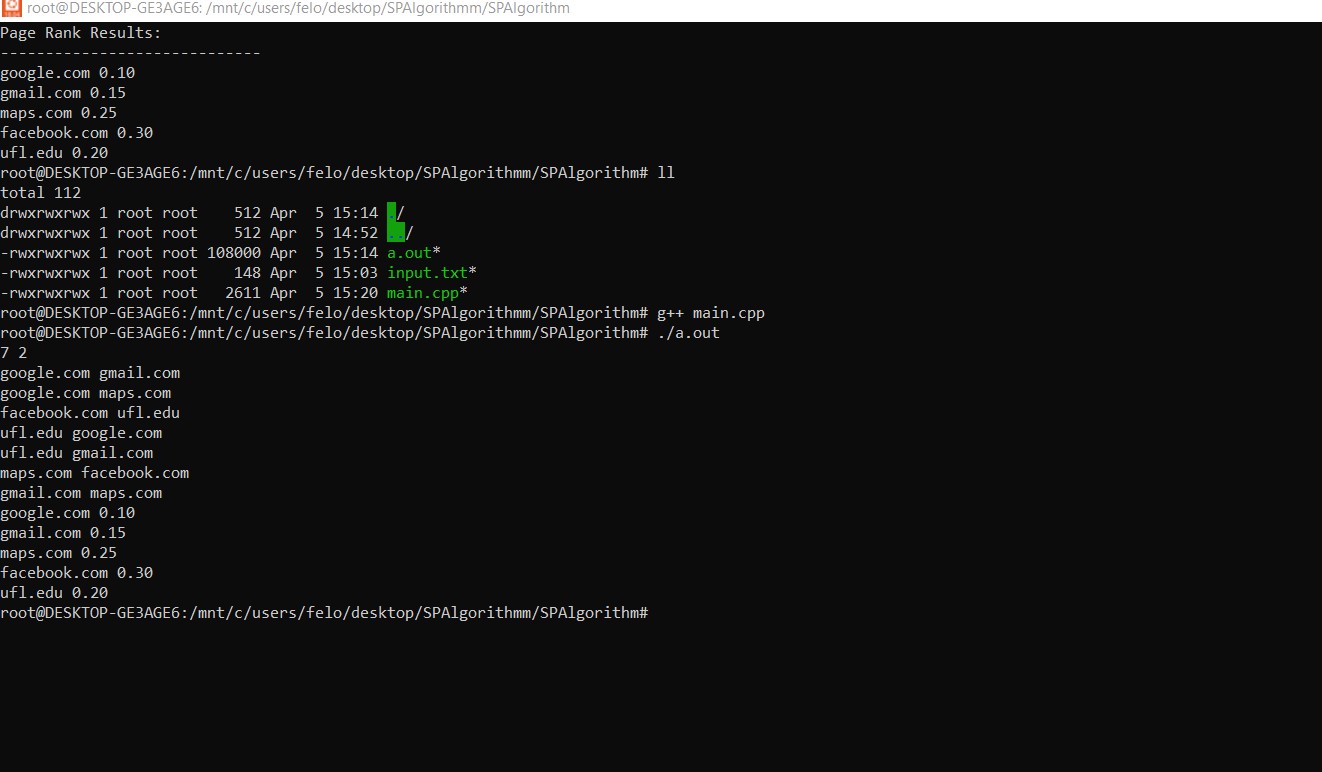Click the 'gmail.com maps.com' edge line
The width and height of the screenshot is (1322, 772).
point(81,493)
